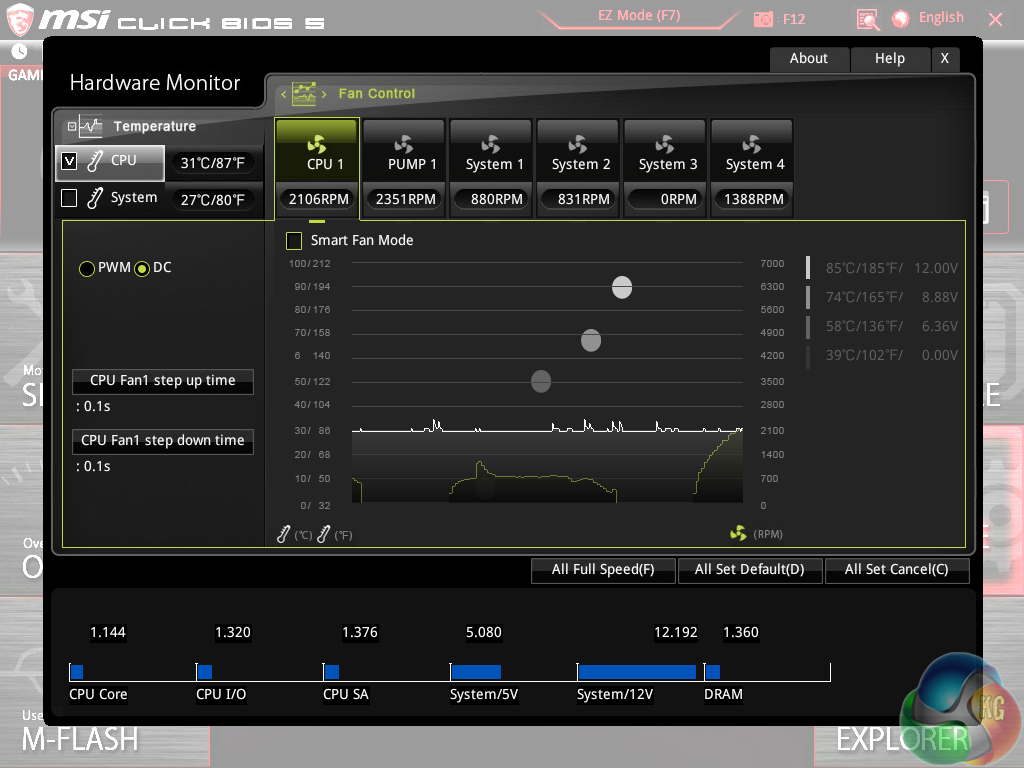Click the right arrow beside Fan Control
Image resolution: width=1024 pixels, height=768 pixels.
(x=324, y=95)
